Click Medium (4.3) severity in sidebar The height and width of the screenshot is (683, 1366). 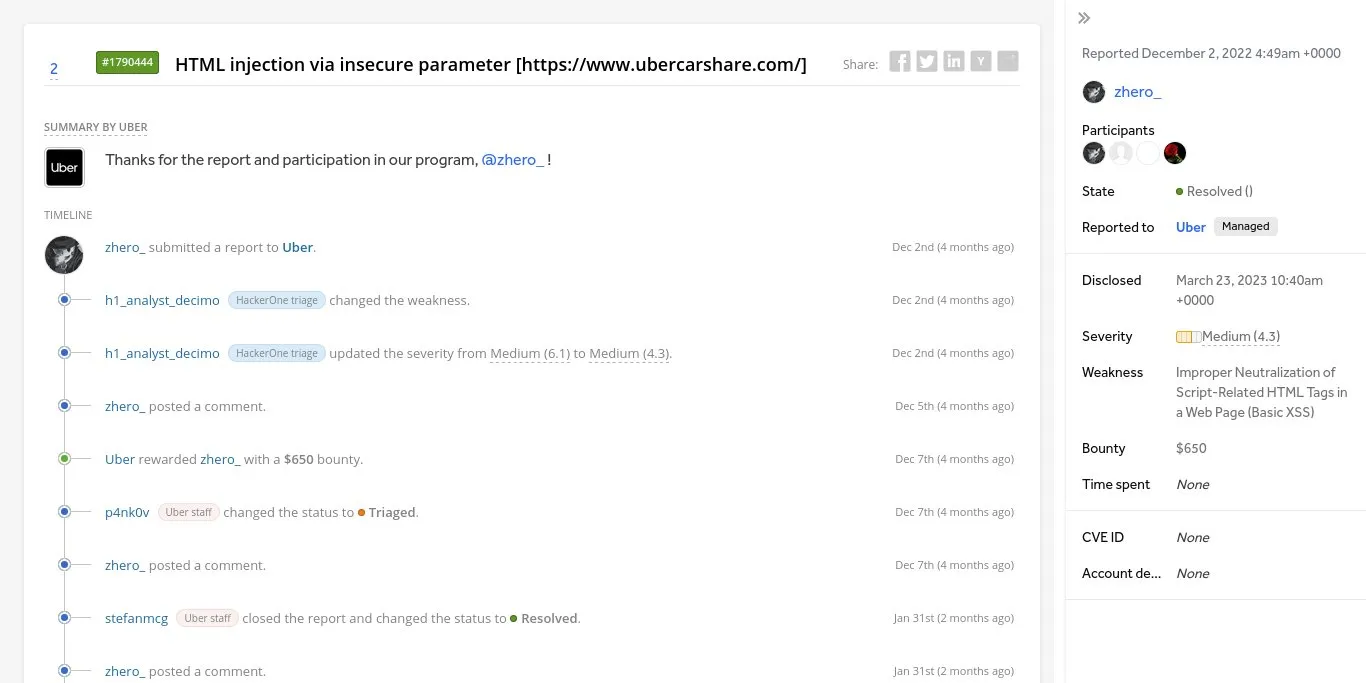[x=1240, y=337]
